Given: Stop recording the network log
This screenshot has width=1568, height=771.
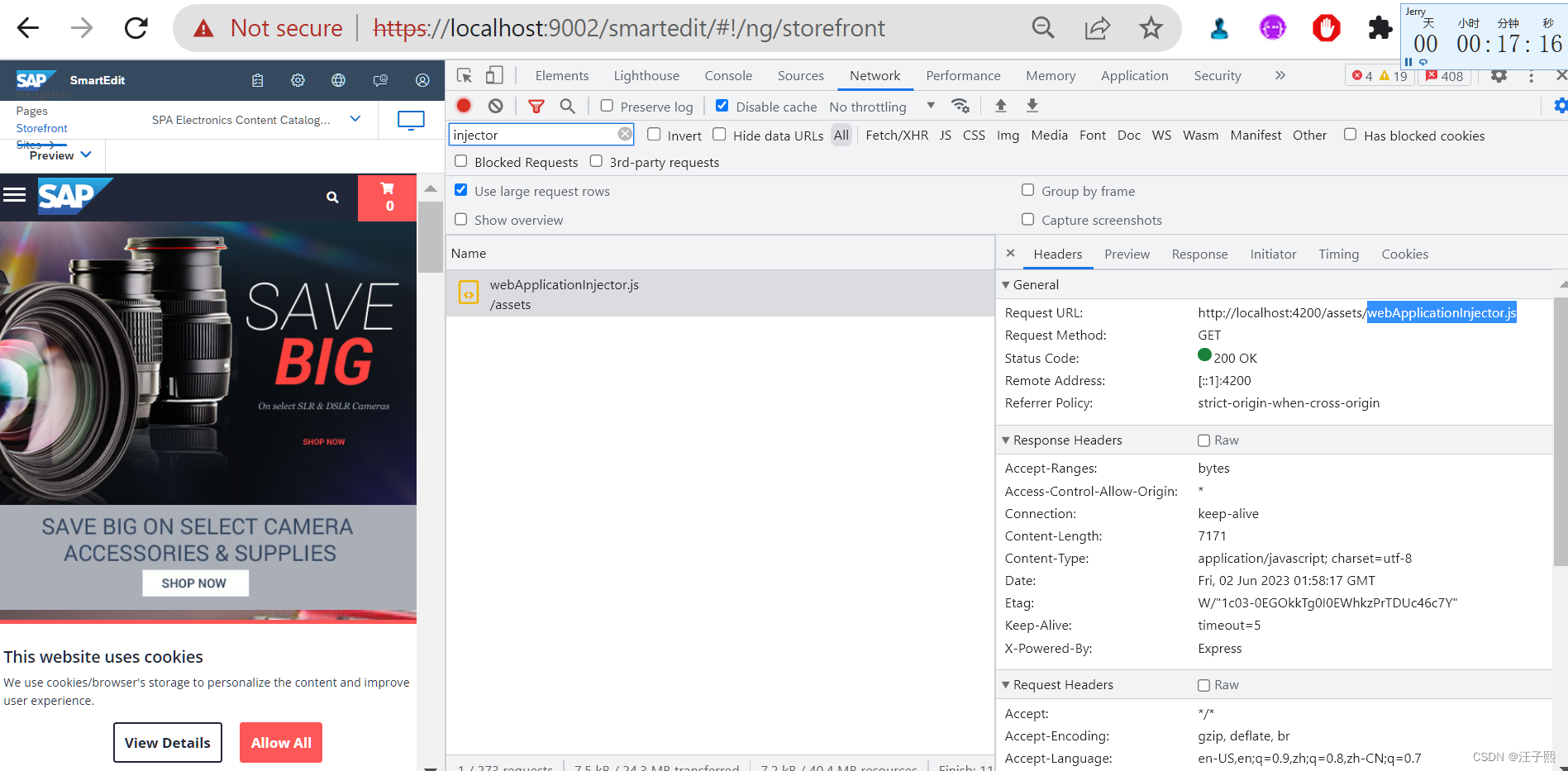Looking at the screenshot, I should (464, 106).
